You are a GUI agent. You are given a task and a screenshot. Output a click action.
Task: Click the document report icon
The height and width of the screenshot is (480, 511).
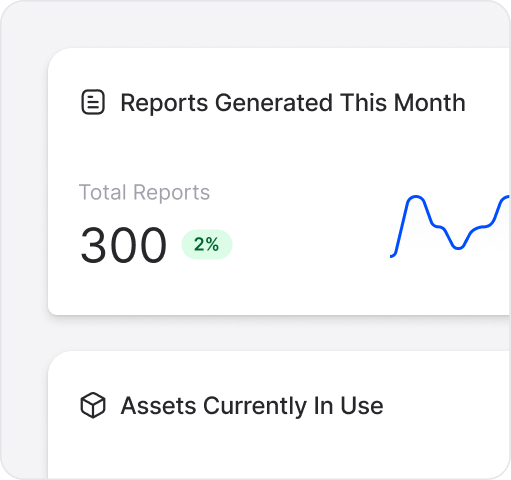[x=93, y=102]
